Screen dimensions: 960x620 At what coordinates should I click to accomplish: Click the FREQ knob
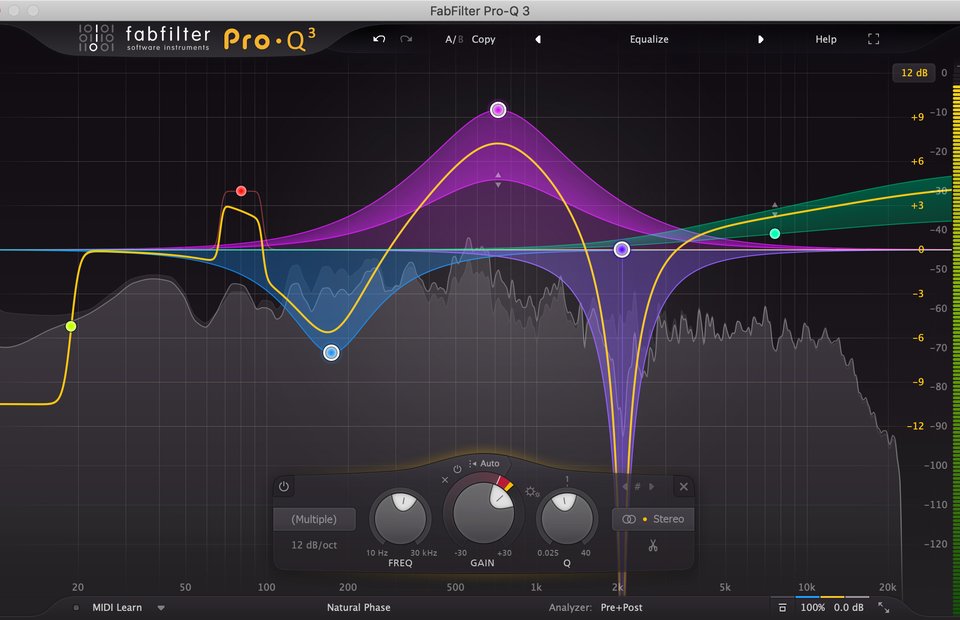400,518
